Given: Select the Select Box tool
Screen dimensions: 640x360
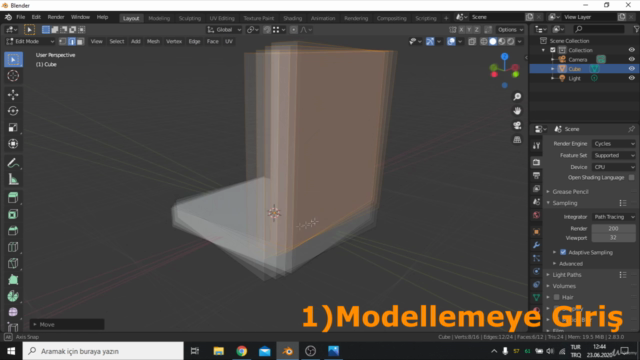Looking at the screenshot, I should click(13, 60).
